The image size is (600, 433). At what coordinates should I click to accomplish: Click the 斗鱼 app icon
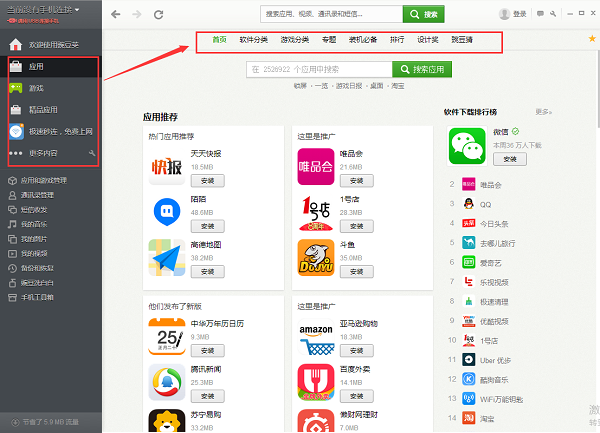[315, 257]
